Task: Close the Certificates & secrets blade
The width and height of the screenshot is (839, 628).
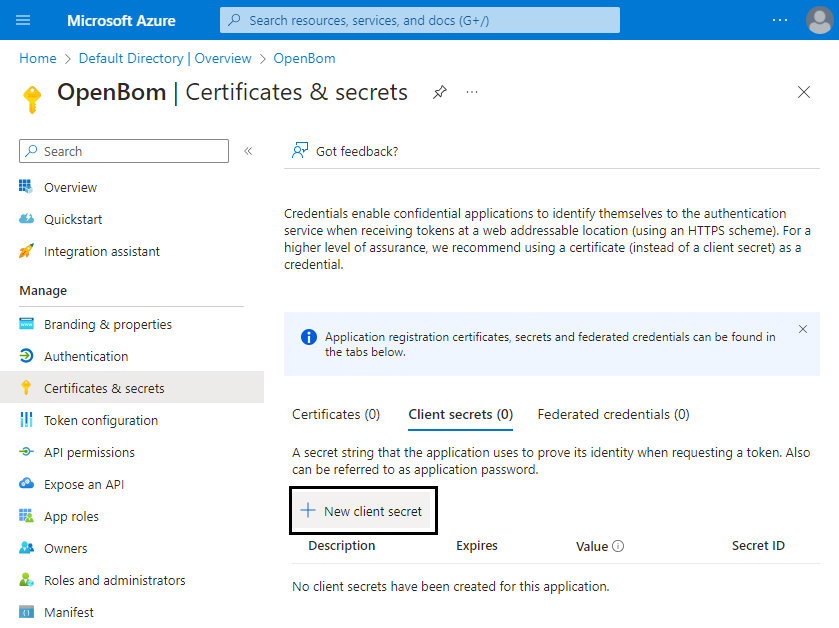Action: point(804,92)
